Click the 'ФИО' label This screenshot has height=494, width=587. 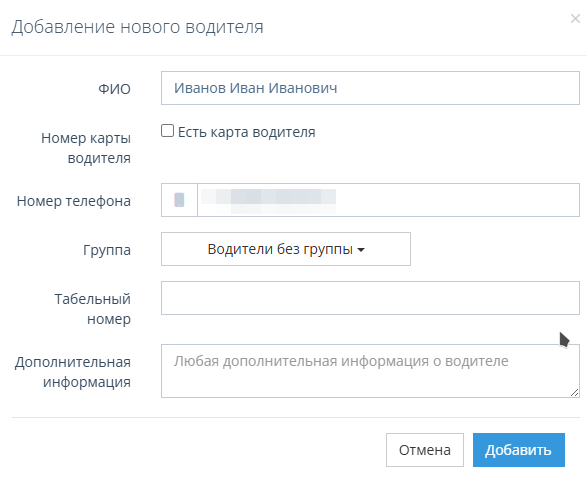click(115, 89)
